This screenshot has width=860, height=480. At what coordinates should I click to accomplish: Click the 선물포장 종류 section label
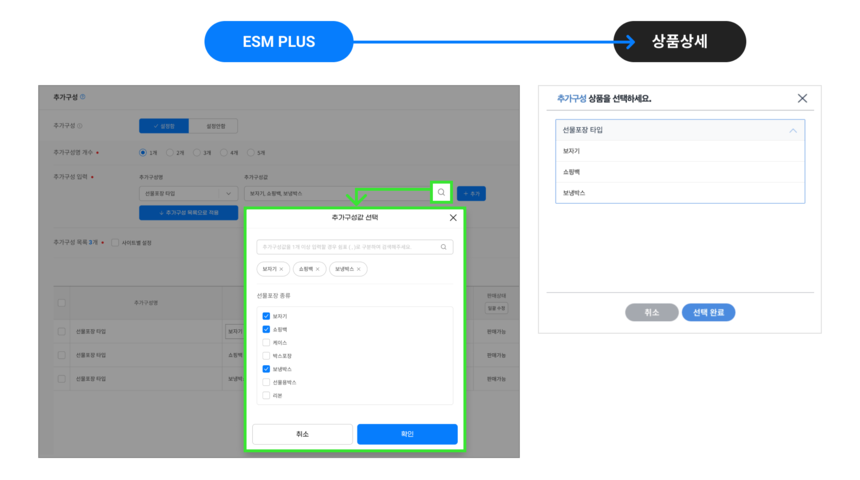pos(274,296)
